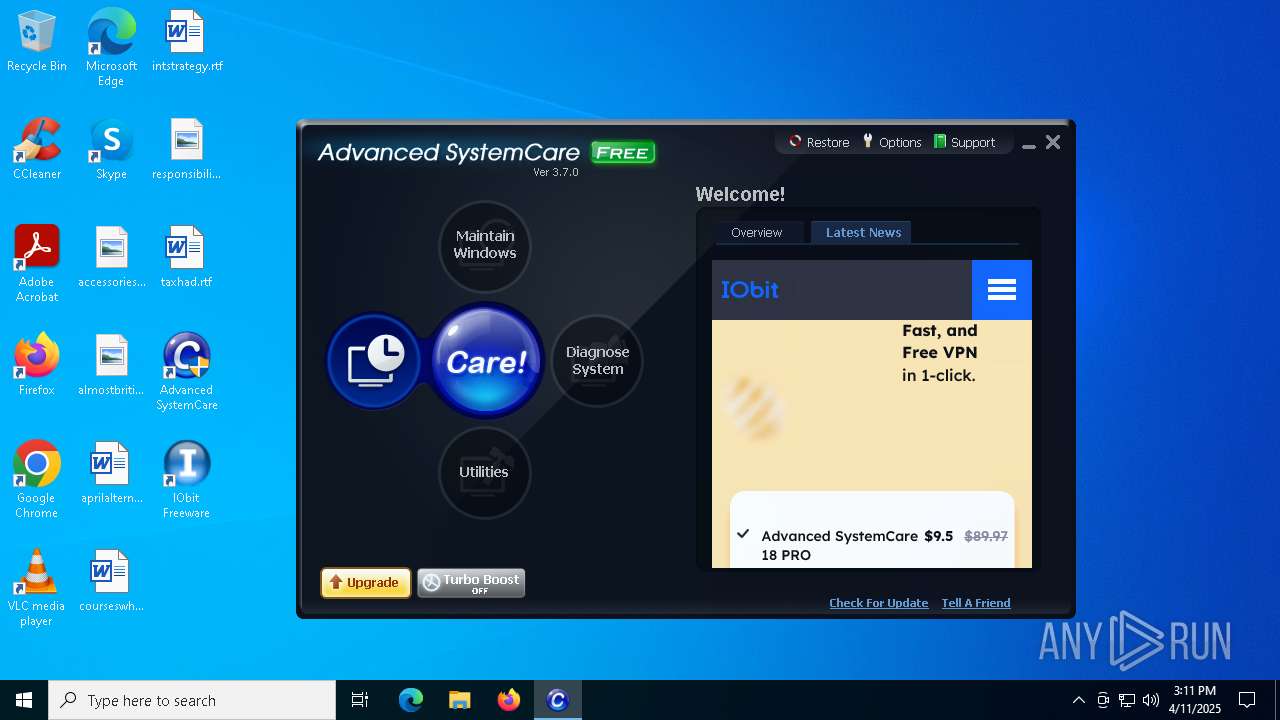Select the Advanced SystemCare desktop shortcut
This screenshot has width=1280, height=720.
(187, 372)
